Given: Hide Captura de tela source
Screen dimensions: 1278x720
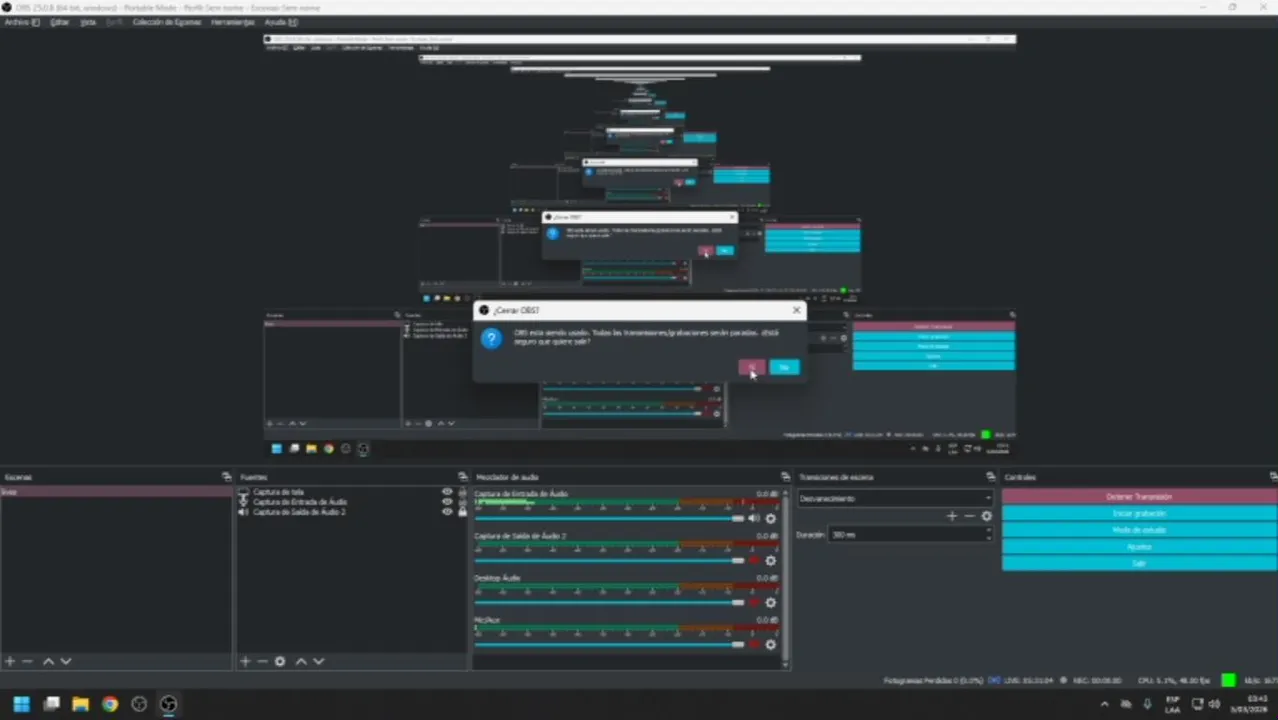Looking at the screenshot, I should click(x=447, y=492).
